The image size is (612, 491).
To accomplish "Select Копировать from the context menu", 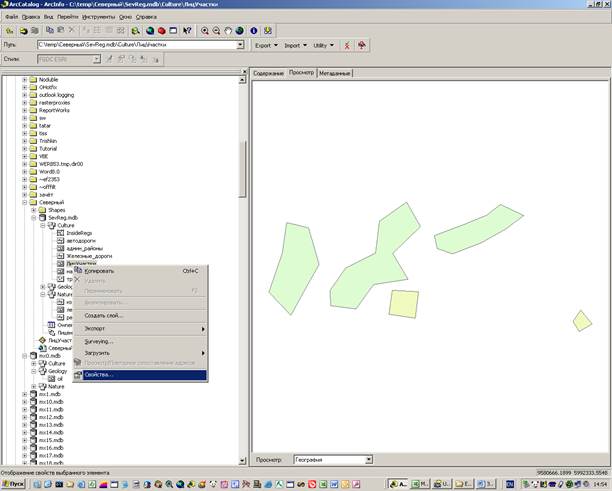I will point(100,270).
